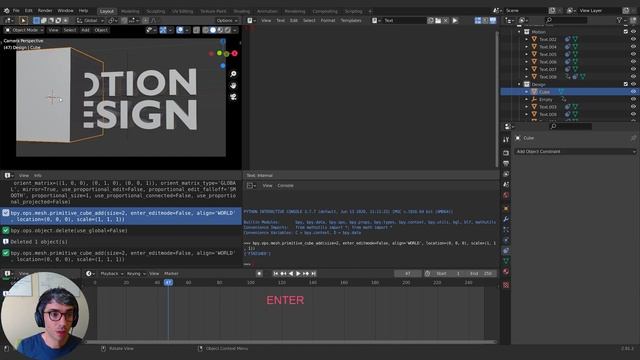Open the viewport Options dropdown
Screen dimensions: 640x360
tap(227, 20)
